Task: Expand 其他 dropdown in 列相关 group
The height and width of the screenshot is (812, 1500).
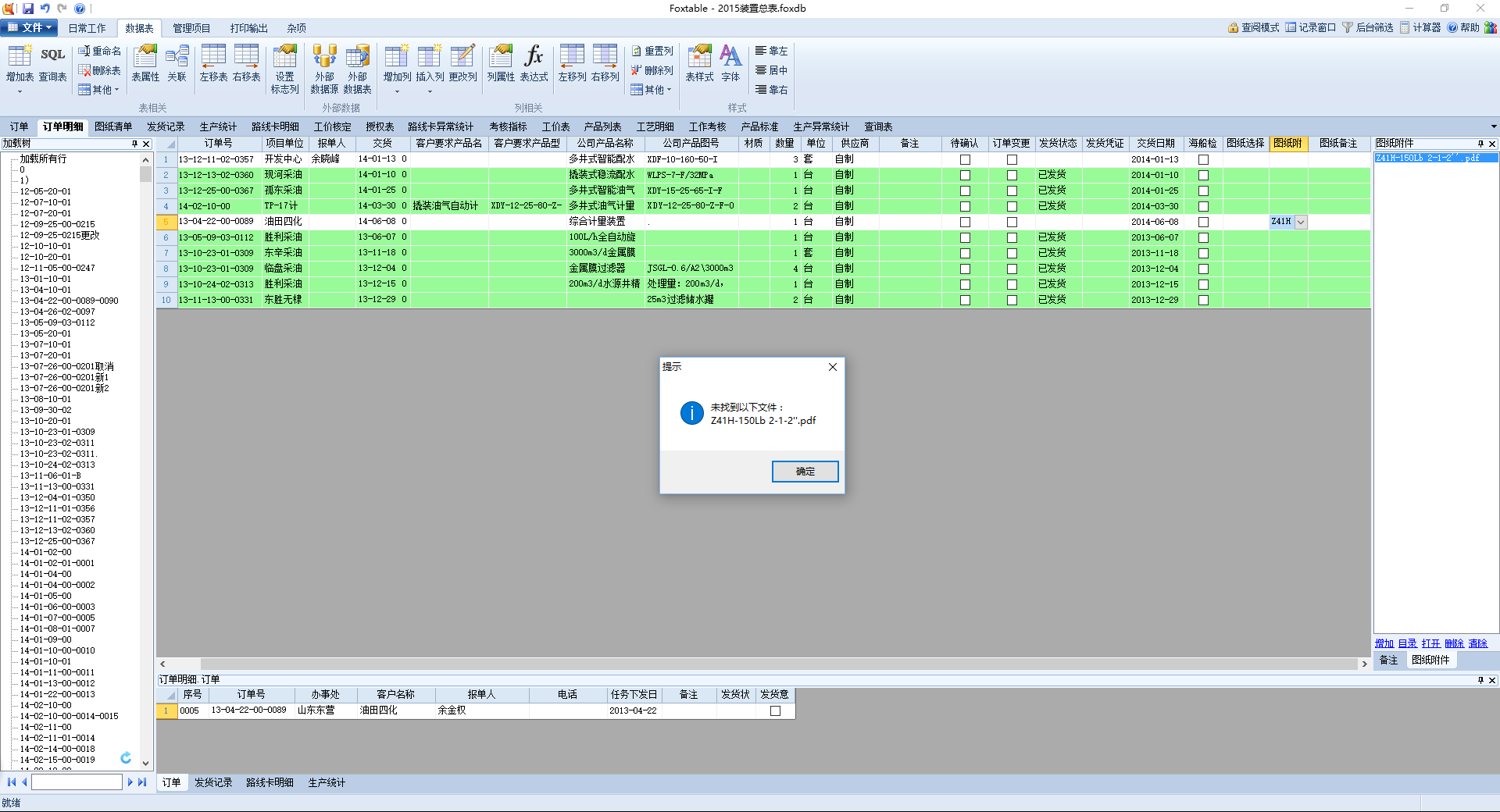Action: [x=652, y=90]
